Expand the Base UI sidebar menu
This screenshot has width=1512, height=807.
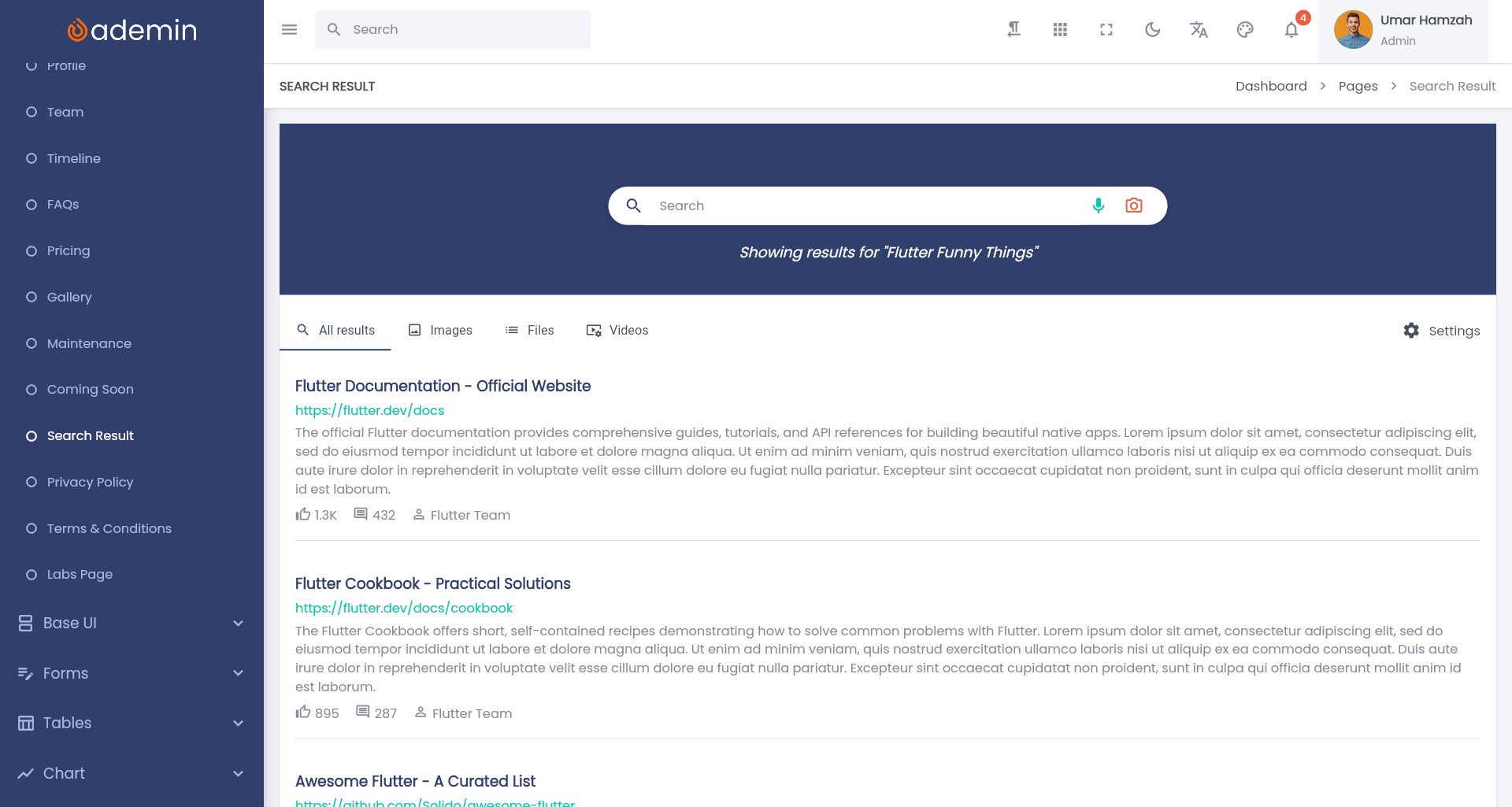tap(132, 623)
